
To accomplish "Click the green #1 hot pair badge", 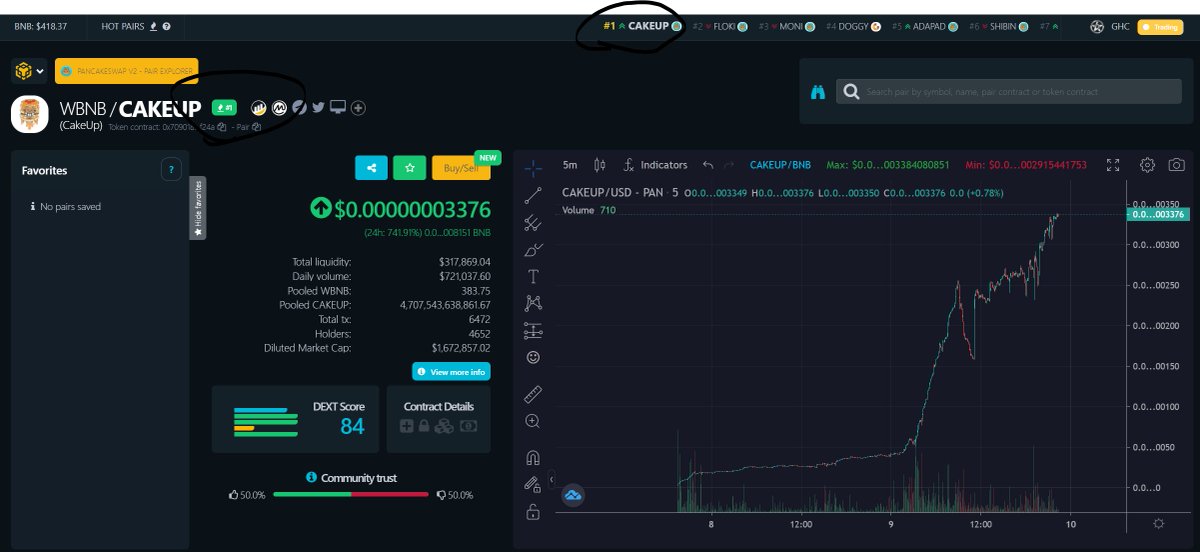I will tap(224, 107).
